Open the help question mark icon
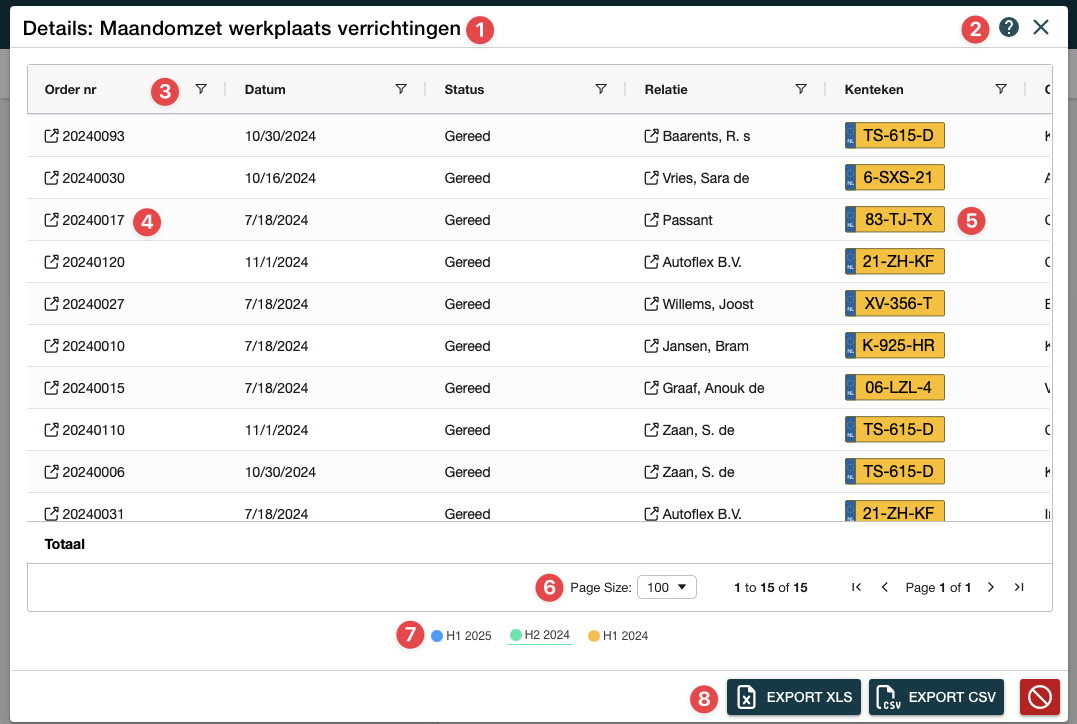This screenshot has width=1077, height=724. click(1009, 28)
